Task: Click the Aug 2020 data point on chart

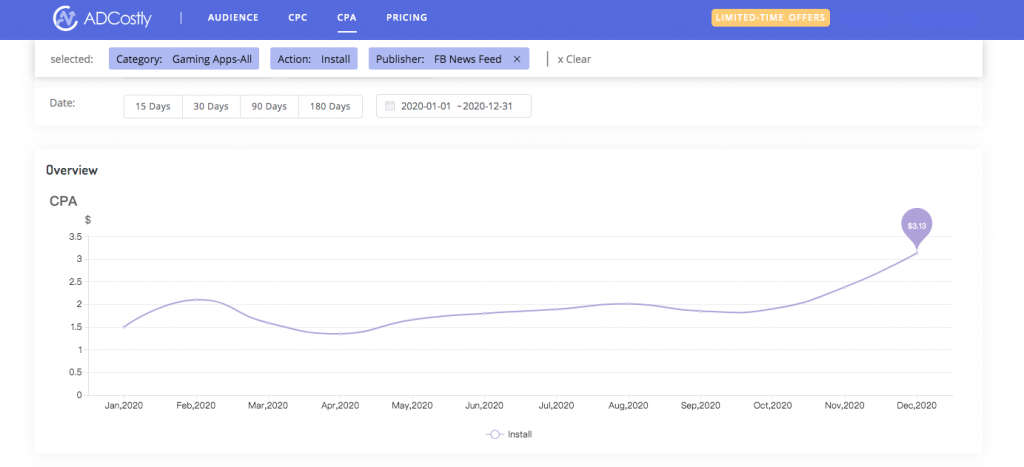Action: tap(628, 304)
